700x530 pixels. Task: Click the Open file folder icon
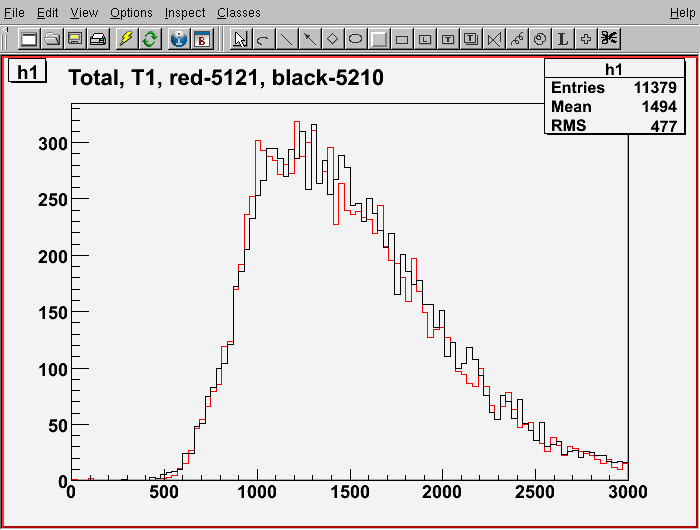click(x=52, y=39)
